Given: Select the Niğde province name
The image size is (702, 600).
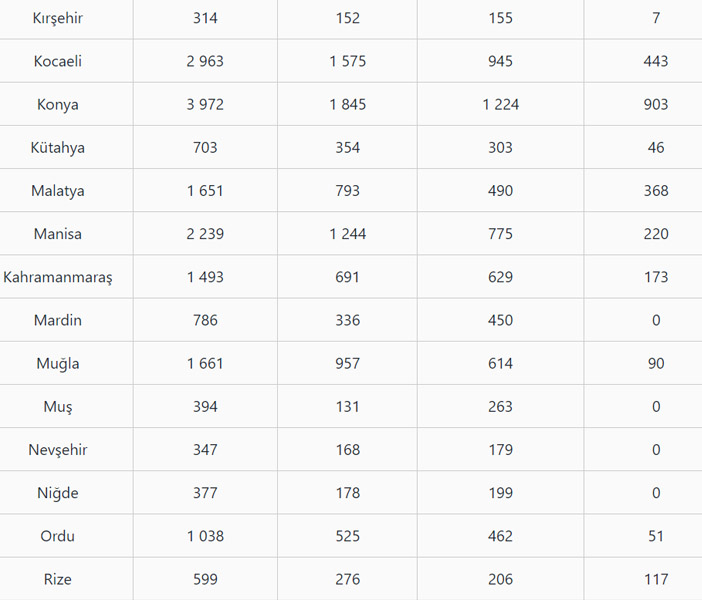Looking at the screenshot, I should tap(58, 492).
